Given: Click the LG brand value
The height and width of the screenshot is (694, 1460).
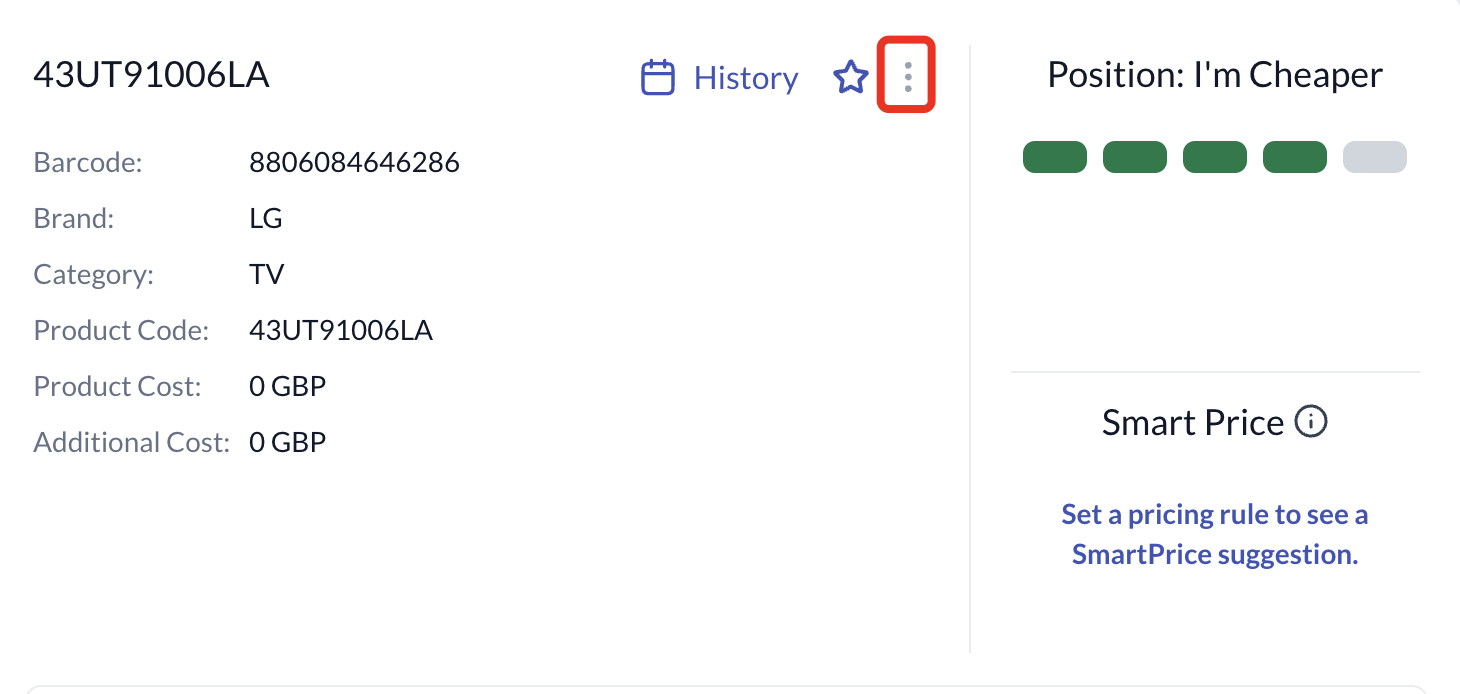Looking at the screenshot, I should 266,218.
